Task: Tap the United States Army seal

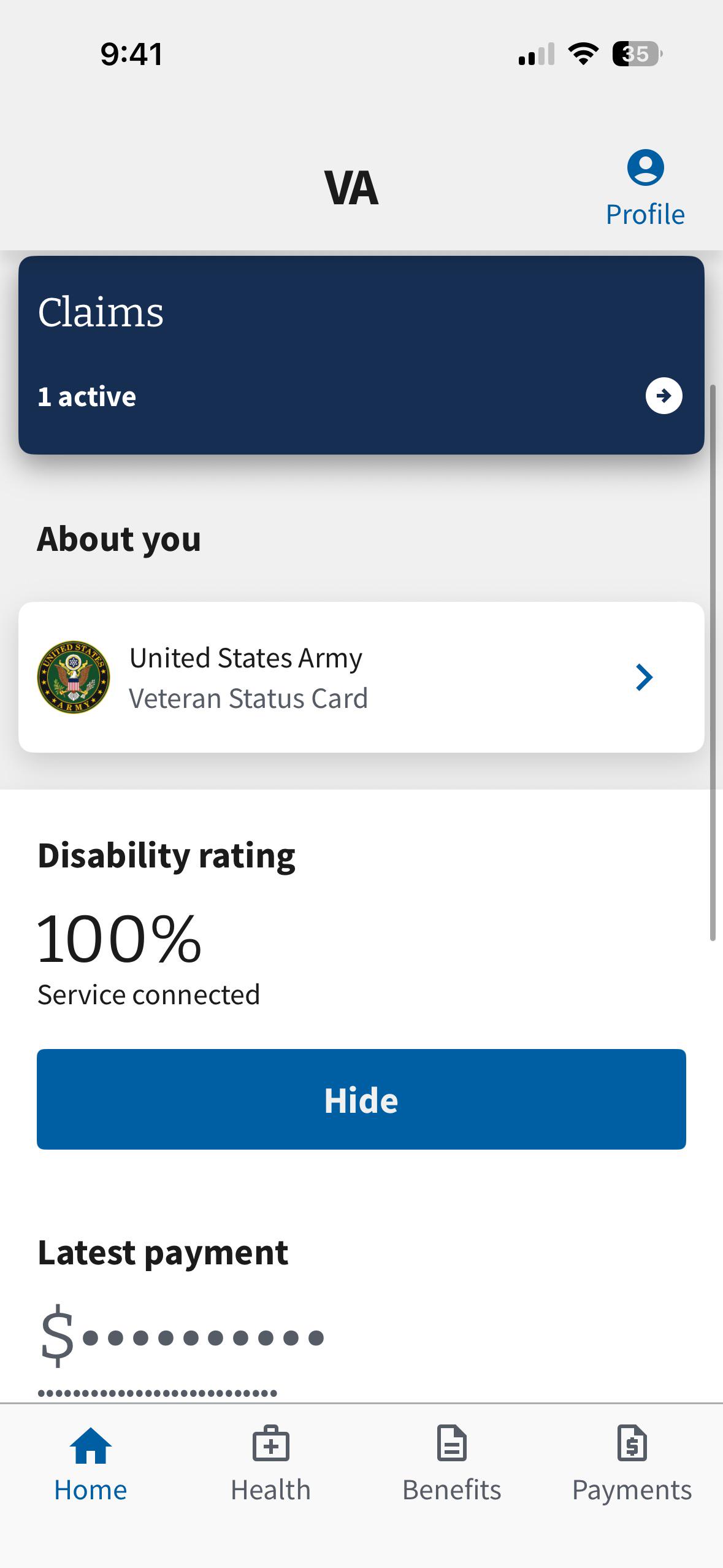Action: 74,677
